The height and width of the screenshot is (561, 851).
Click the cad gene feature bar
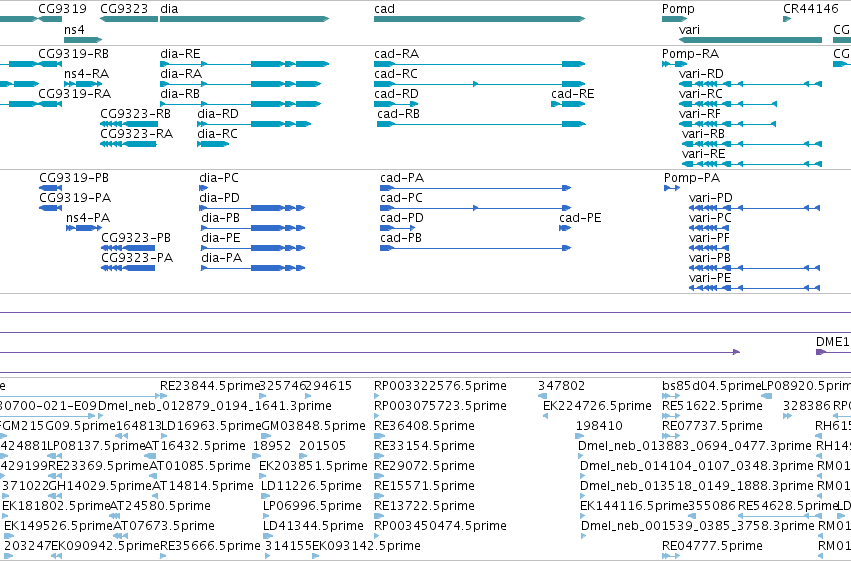(x=479, y=19)
